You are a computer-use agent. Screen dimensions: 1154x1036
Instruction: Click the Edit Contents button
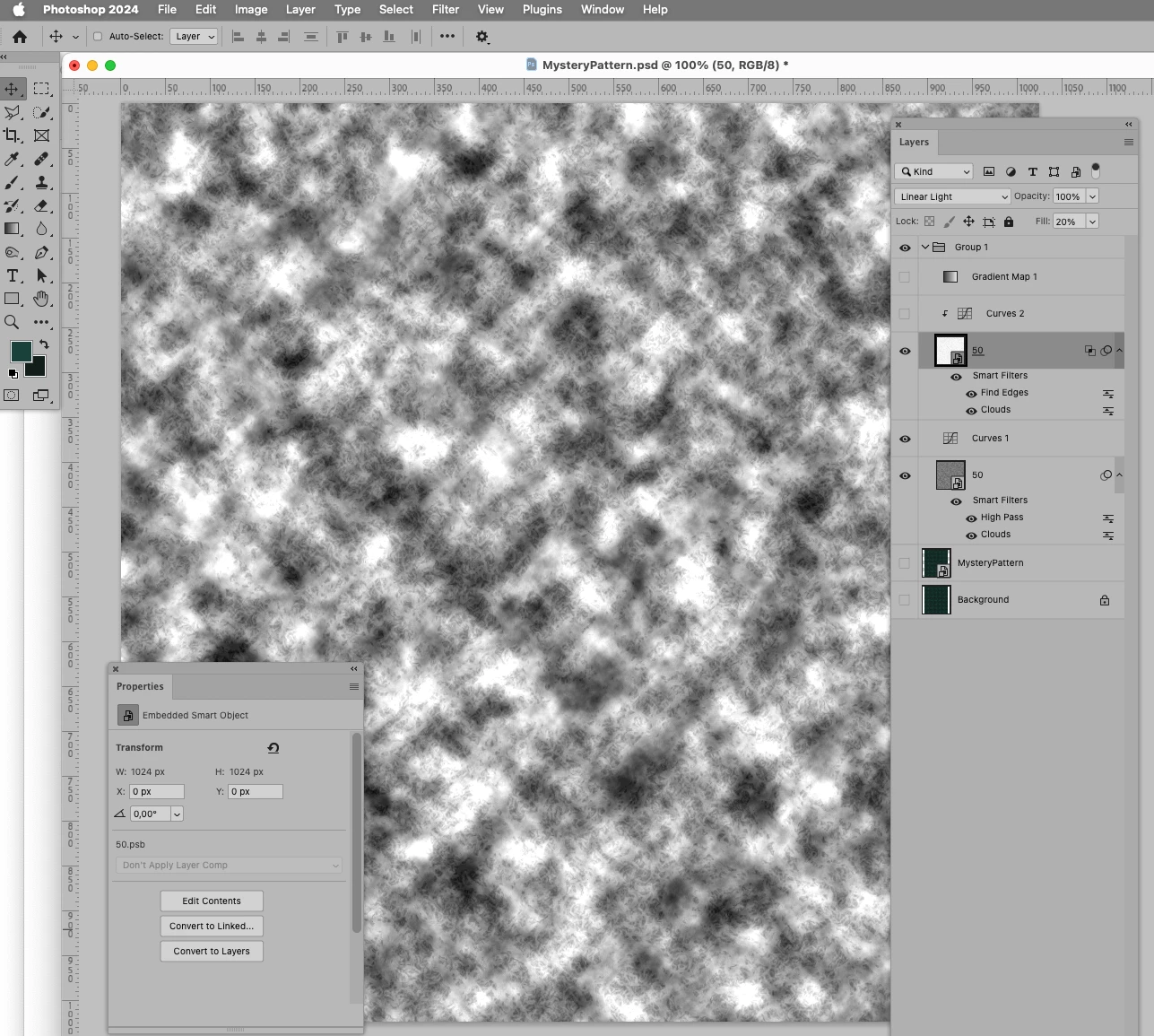(x=212, y=901)
